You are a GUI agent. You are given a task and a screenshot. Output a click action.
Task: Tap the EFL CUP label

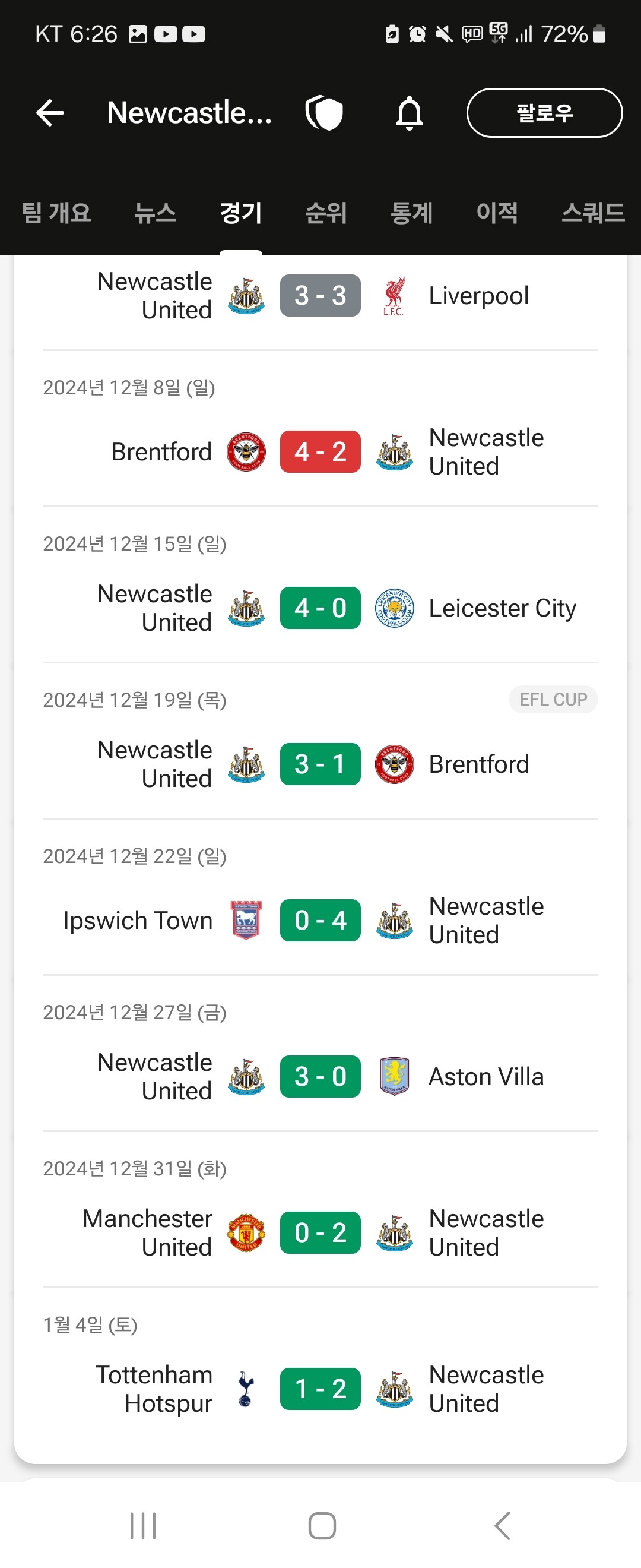click(x=553, y=700)
